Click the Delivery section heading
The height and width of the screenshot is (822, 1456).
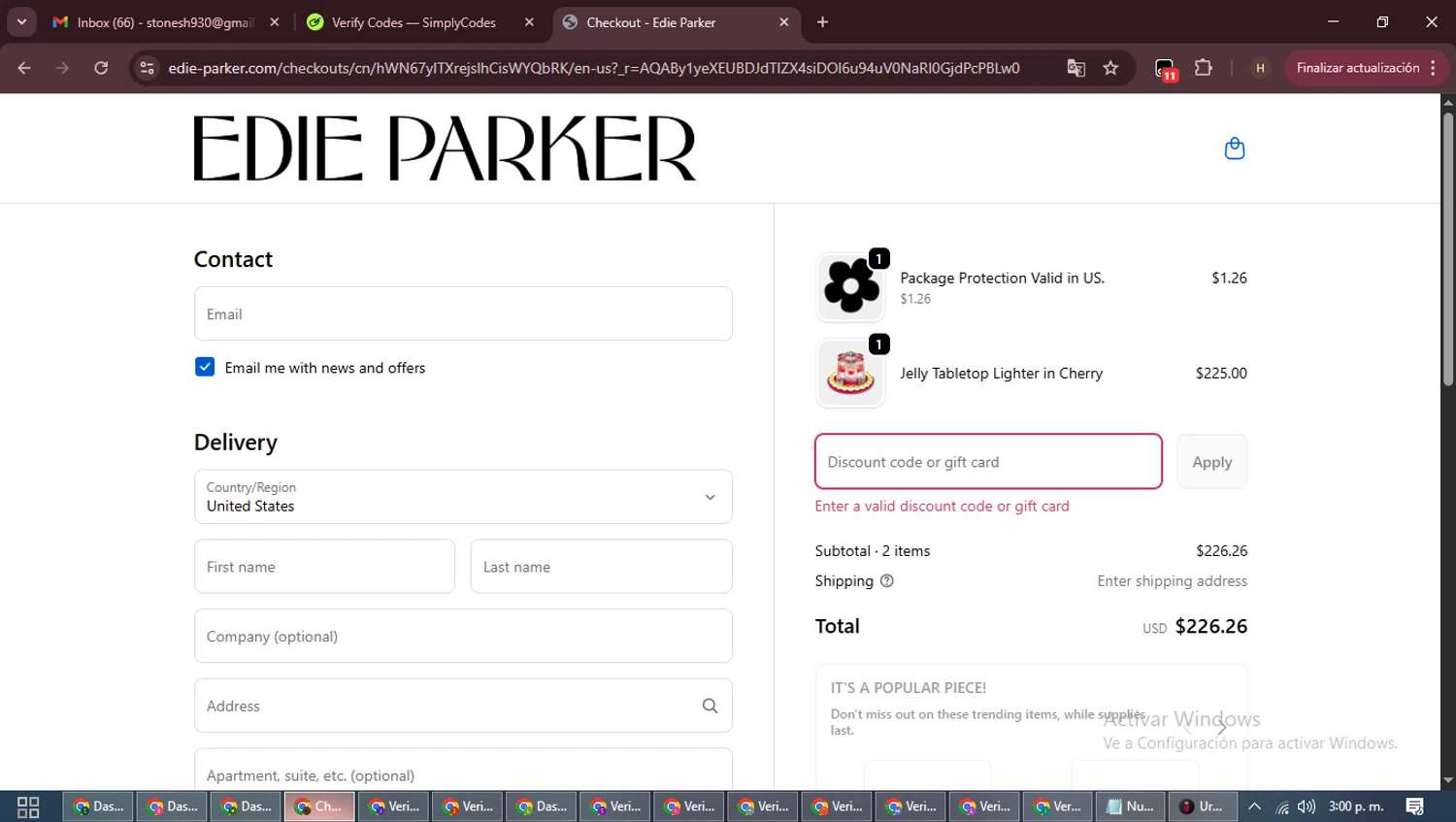236,443
